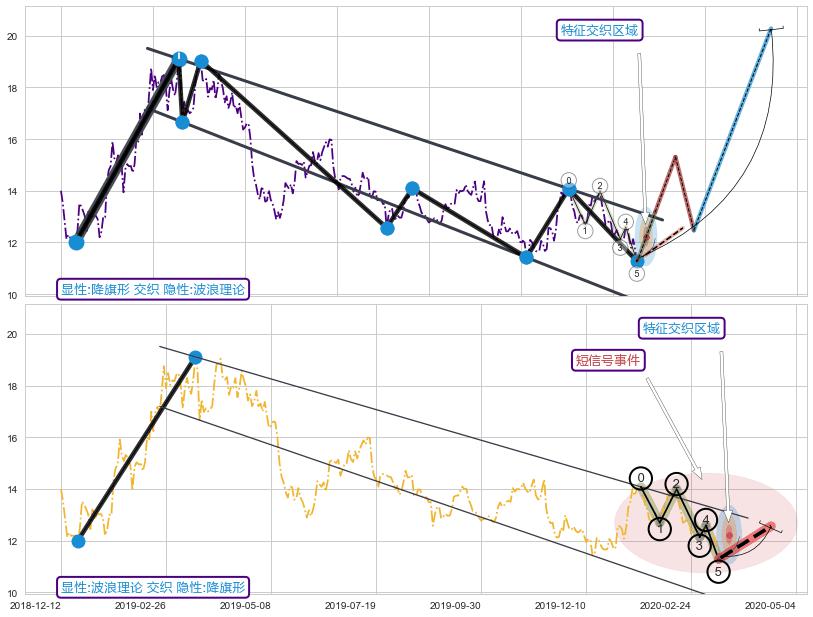Click circled marker 0 in bottom chart
This screenshot has height=617, width=813.
(641, 478)
